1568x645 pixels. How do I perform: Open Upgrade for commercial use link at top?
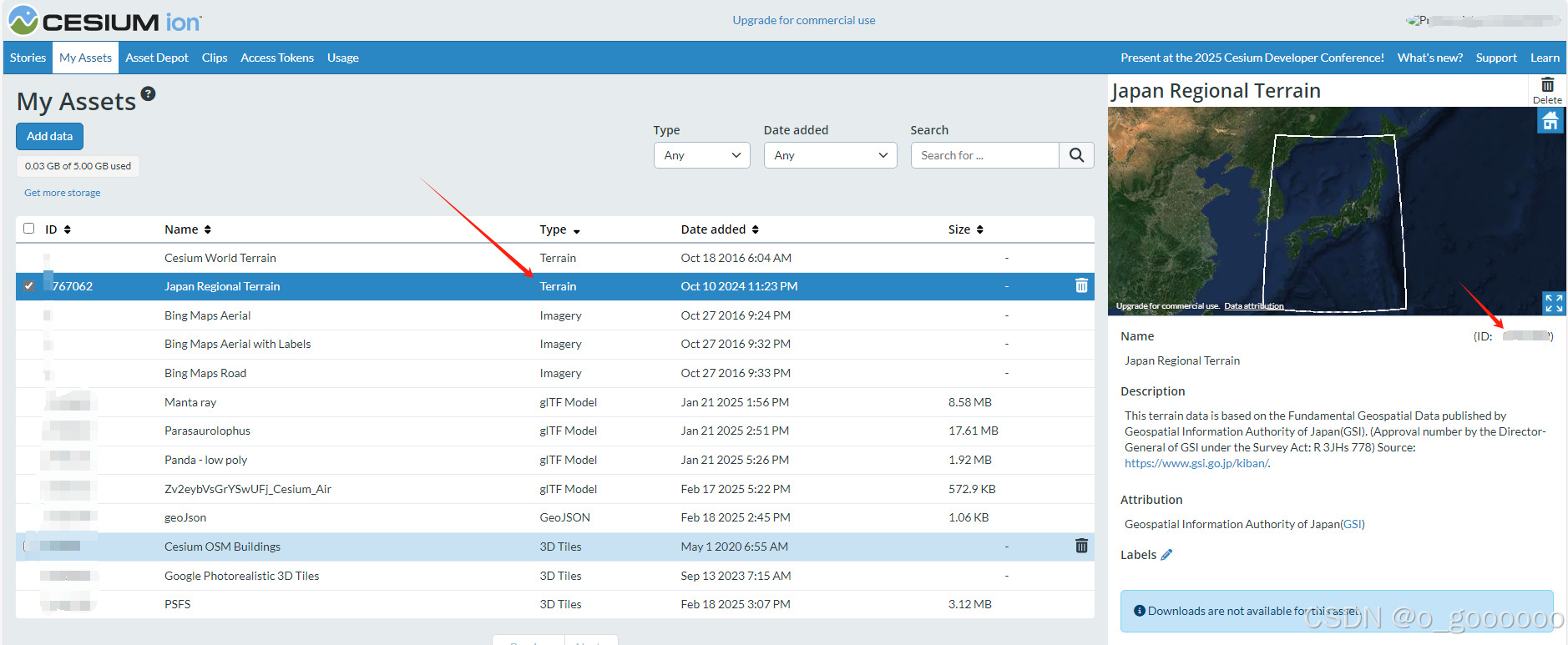click(804, 20)
